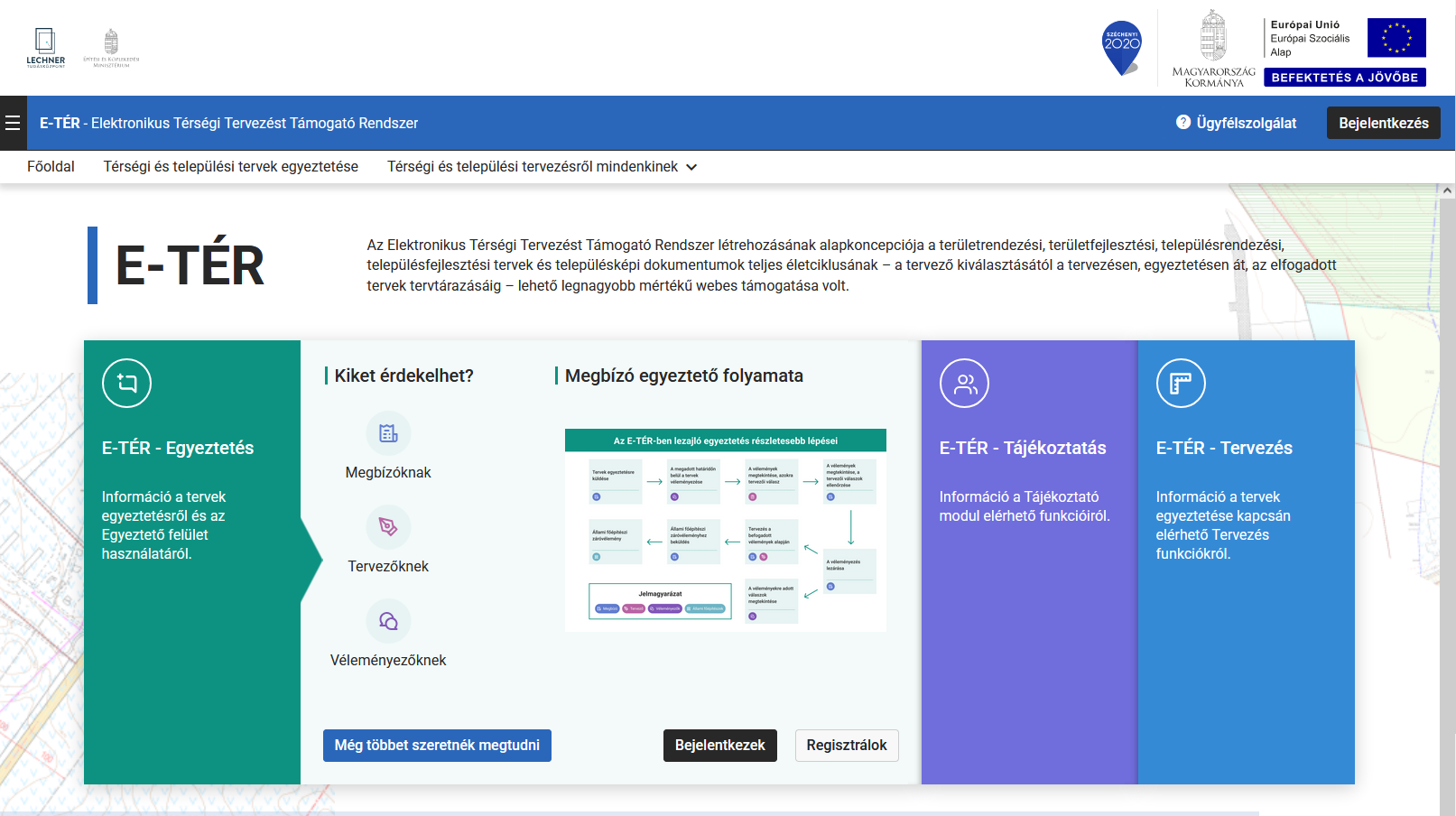Image resolution: width=1456 pixels, height=816 pixels.
Task: Open the hamburger menu in the header
Action: (13, 123)
